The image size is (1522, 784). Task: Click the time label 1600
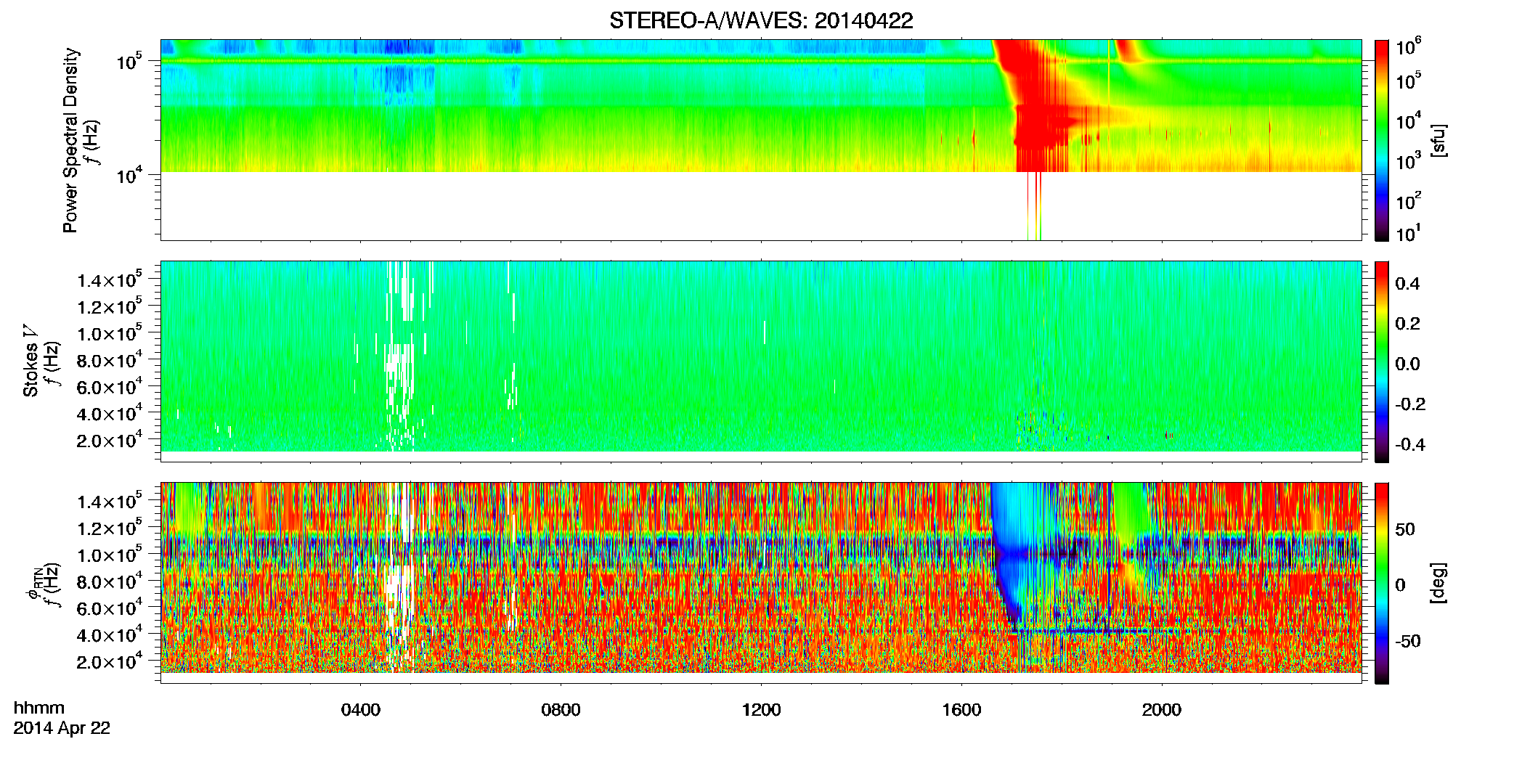[961, 710]
